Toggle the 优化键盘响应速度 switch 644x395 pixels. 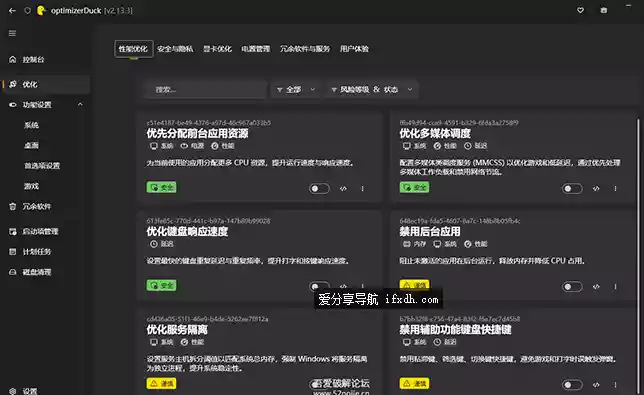click(319, 286)
